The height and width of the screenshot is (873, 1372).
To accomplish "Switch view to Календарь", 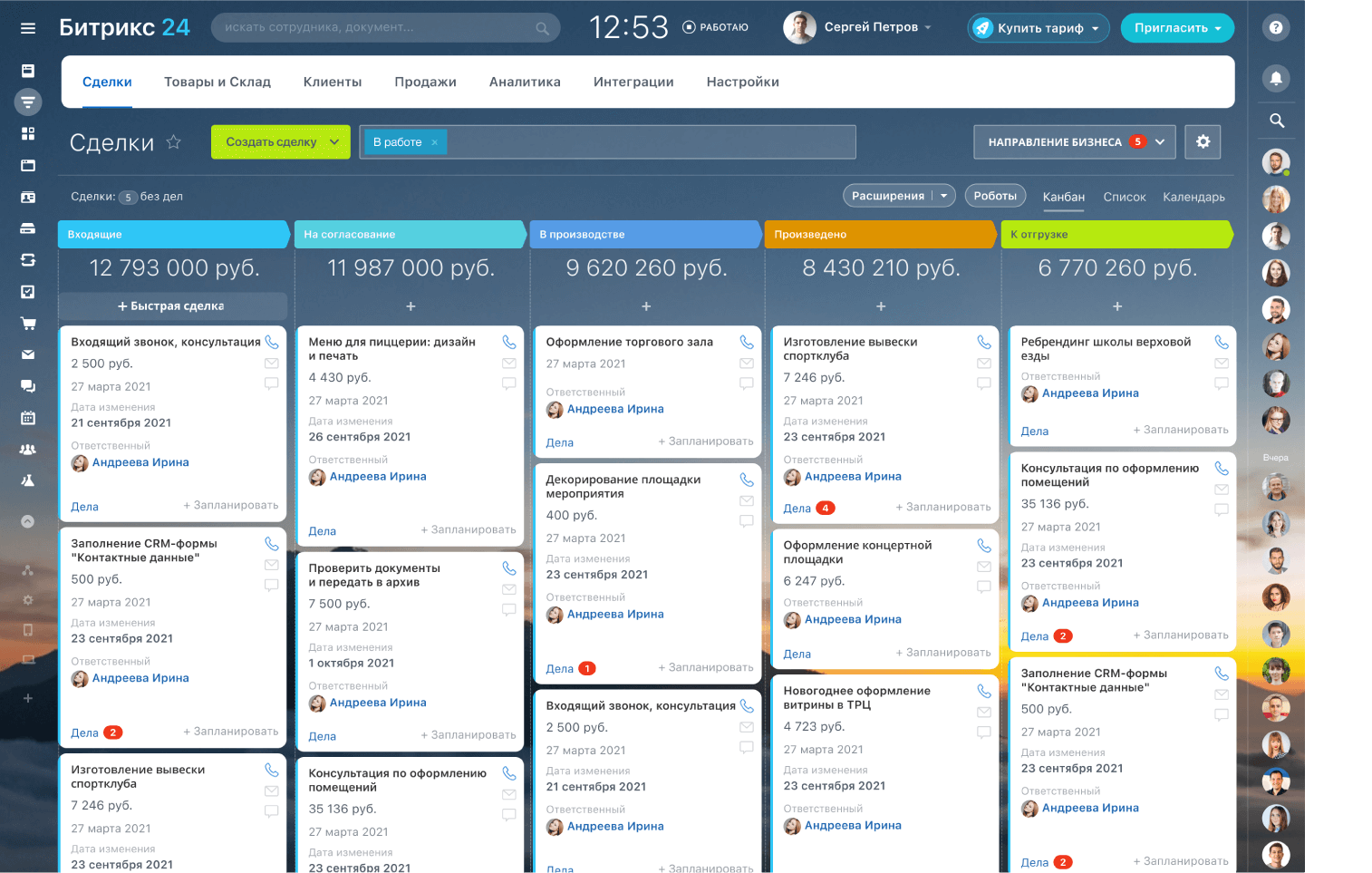I will click(x=1193, y=197).
